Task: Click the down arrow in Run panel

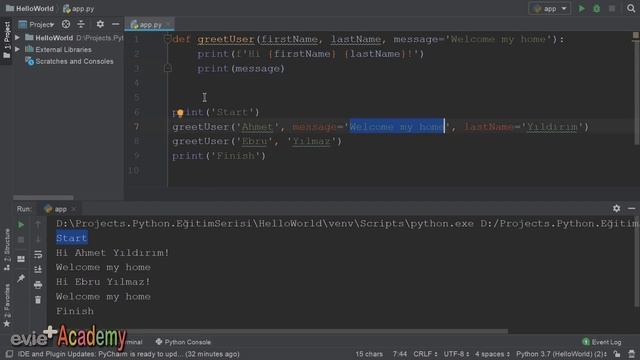Action: tap(38, 239)
